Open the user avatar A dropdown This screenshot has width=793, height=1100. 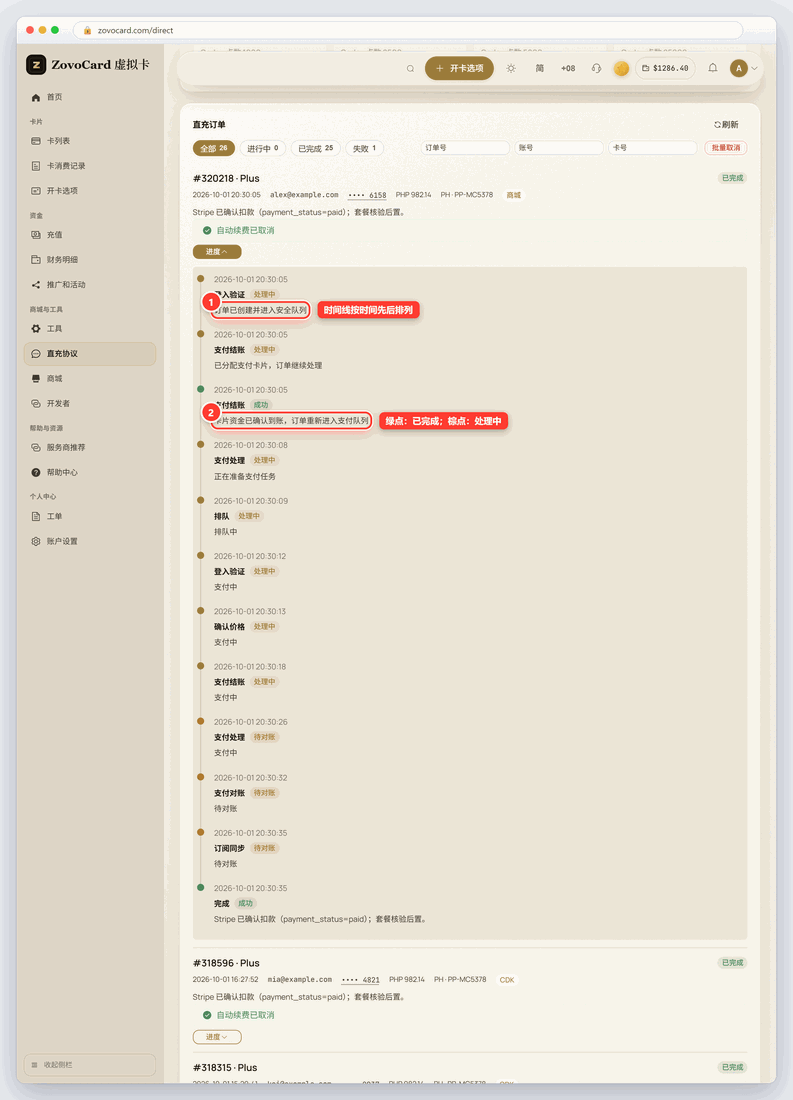[743, 68]
